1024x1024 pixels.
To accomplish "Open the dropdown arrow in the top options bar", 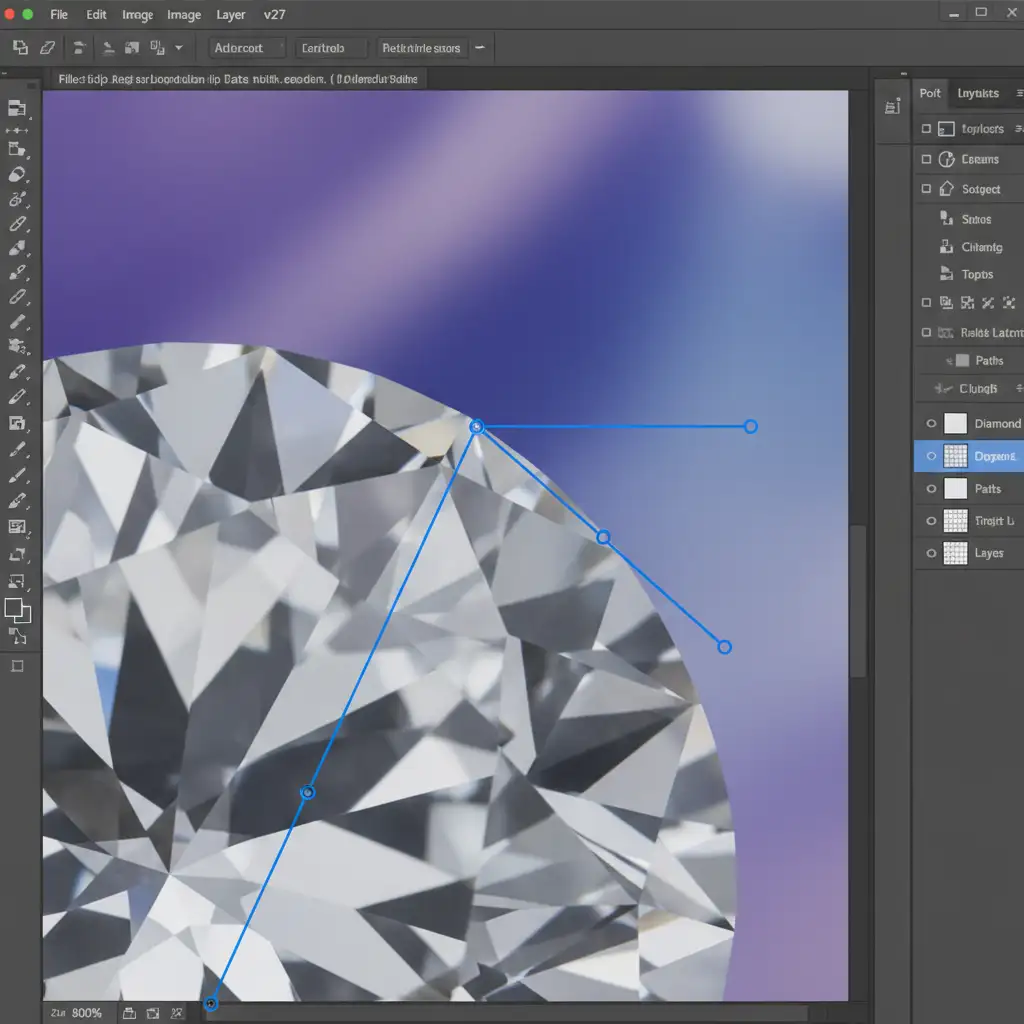I will click(179, 47).
